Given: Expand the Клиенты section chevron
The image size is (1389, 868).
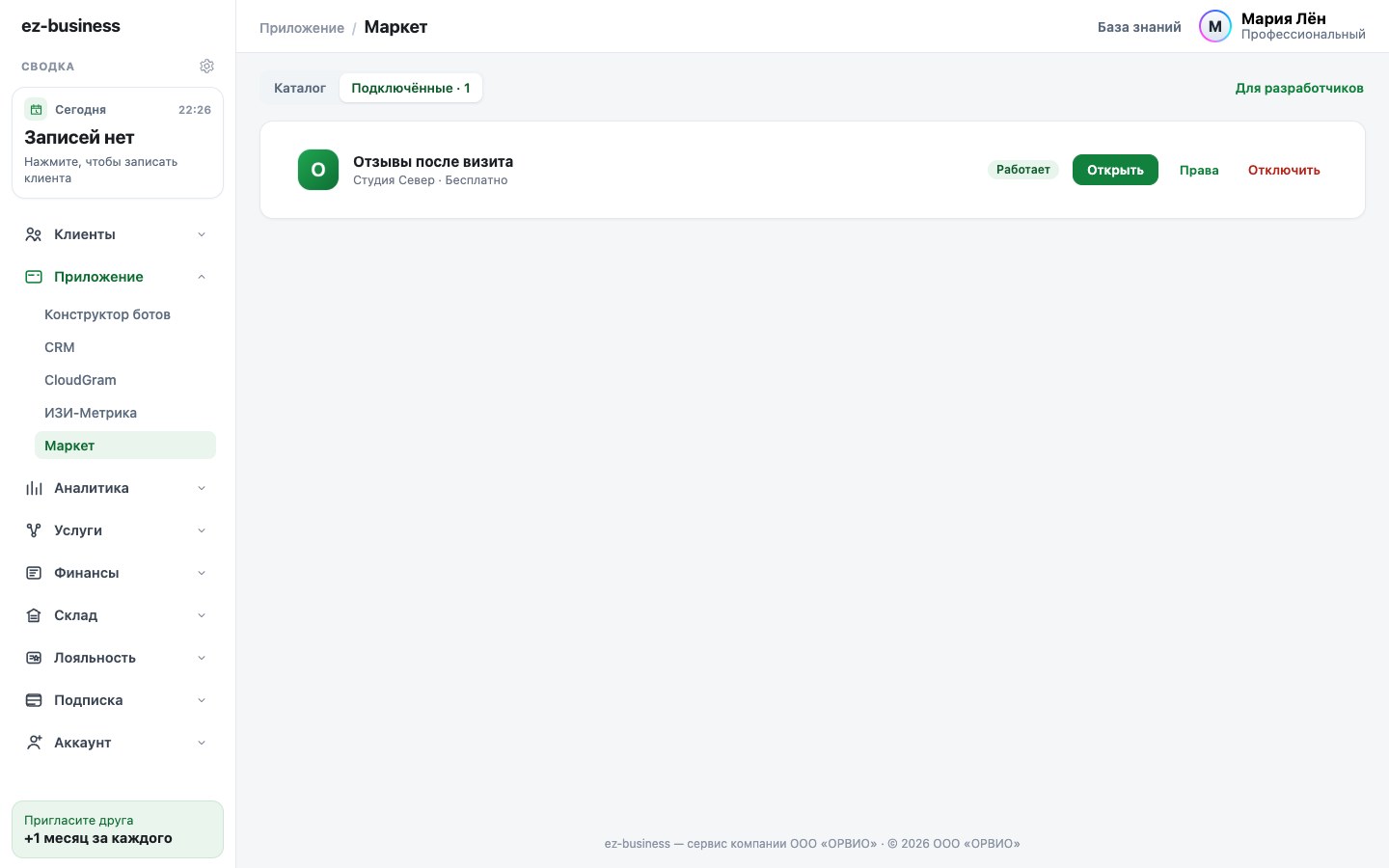Looking at the screenshot, I should [x=202, y=234].
